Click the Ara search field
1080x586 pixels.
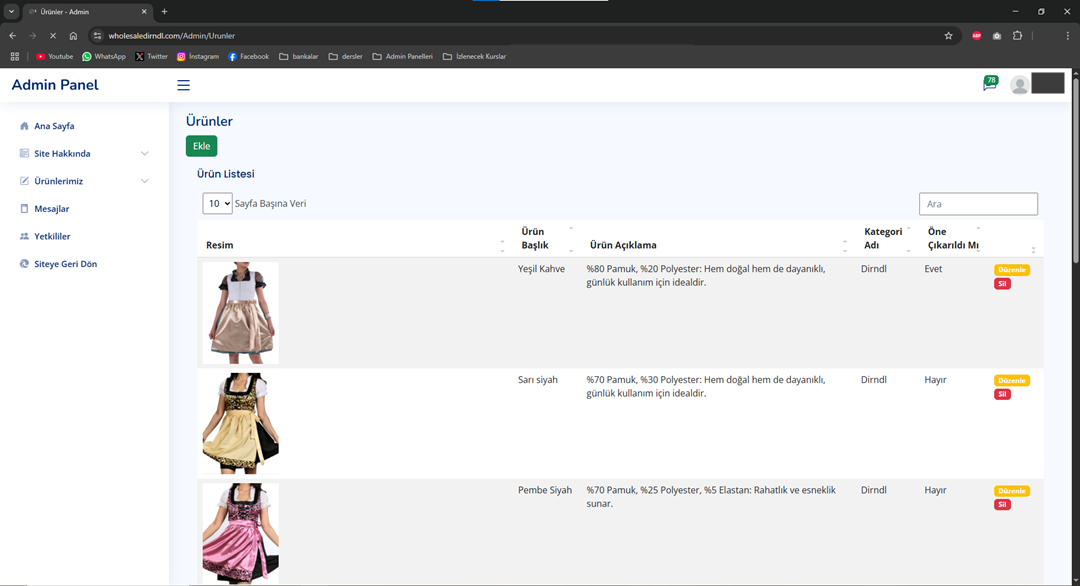coord(977,204)
